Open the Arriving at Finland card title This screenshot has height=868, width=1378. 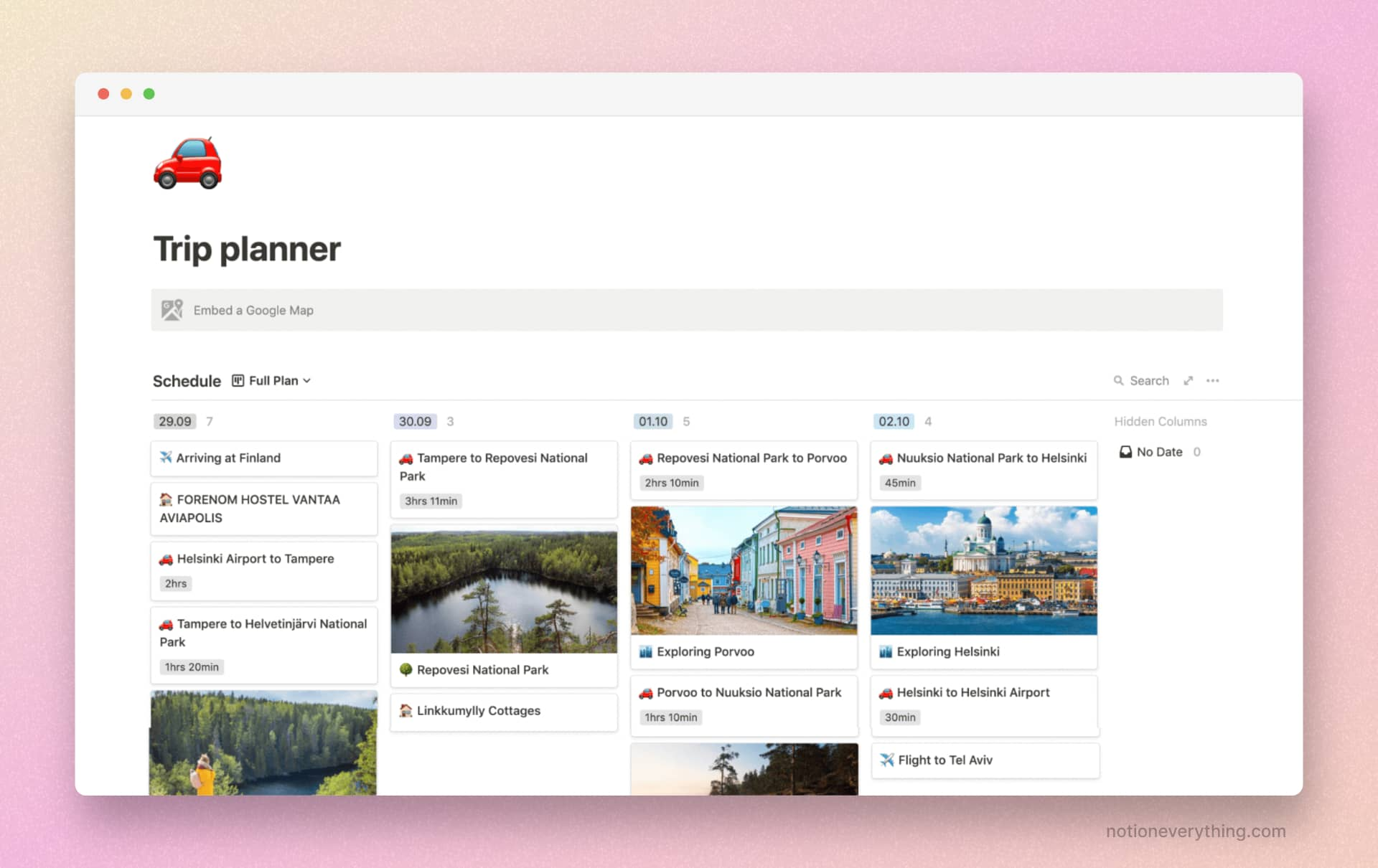click(x=228, y=458)
